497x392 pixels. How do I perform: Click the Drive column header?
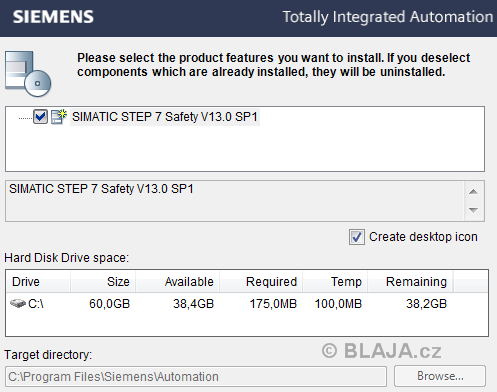(38, 282)
